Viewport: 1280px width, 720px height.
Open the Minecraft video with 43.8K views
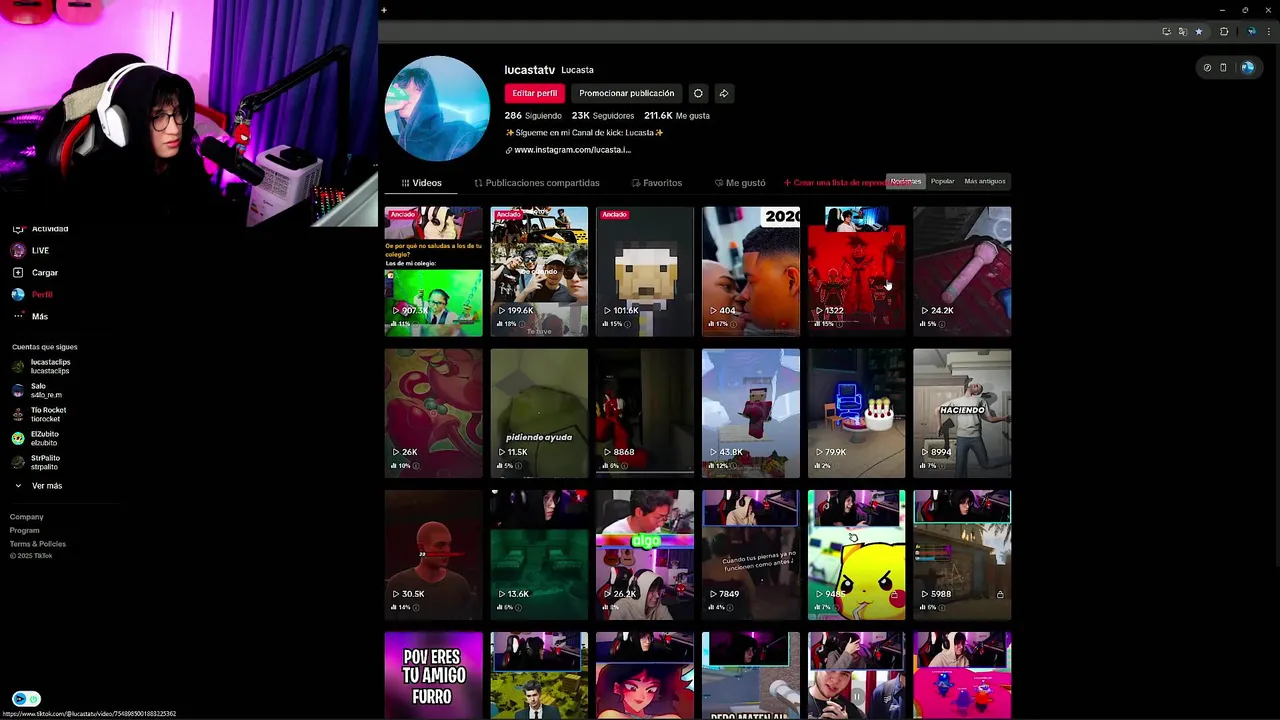(x=751, y=413)
